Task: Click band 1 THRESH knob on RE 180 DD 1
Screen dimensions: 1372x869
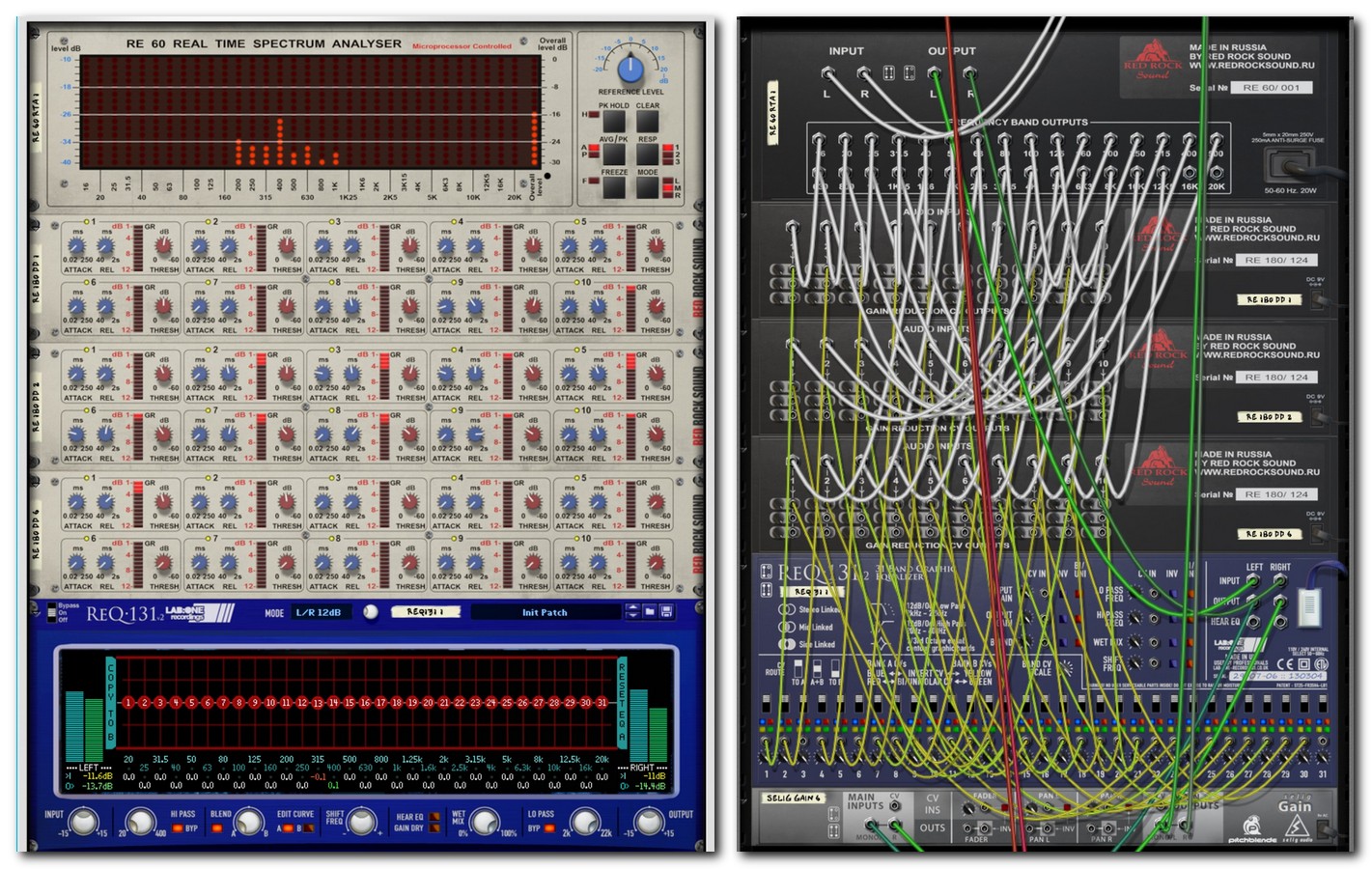Action: [x=164, y=246]
